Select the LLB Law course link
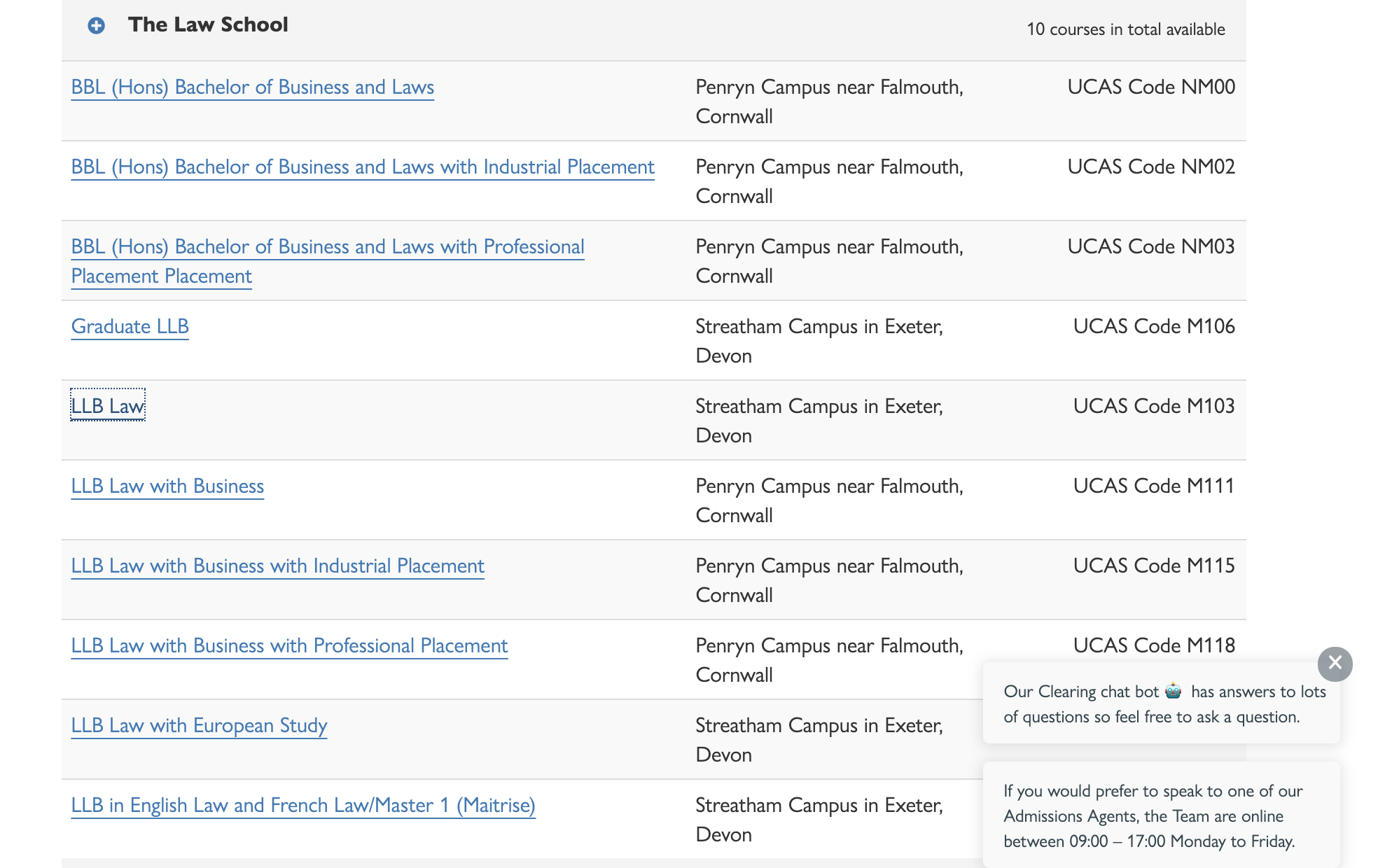1385x868 pixels. coord(108,406)
